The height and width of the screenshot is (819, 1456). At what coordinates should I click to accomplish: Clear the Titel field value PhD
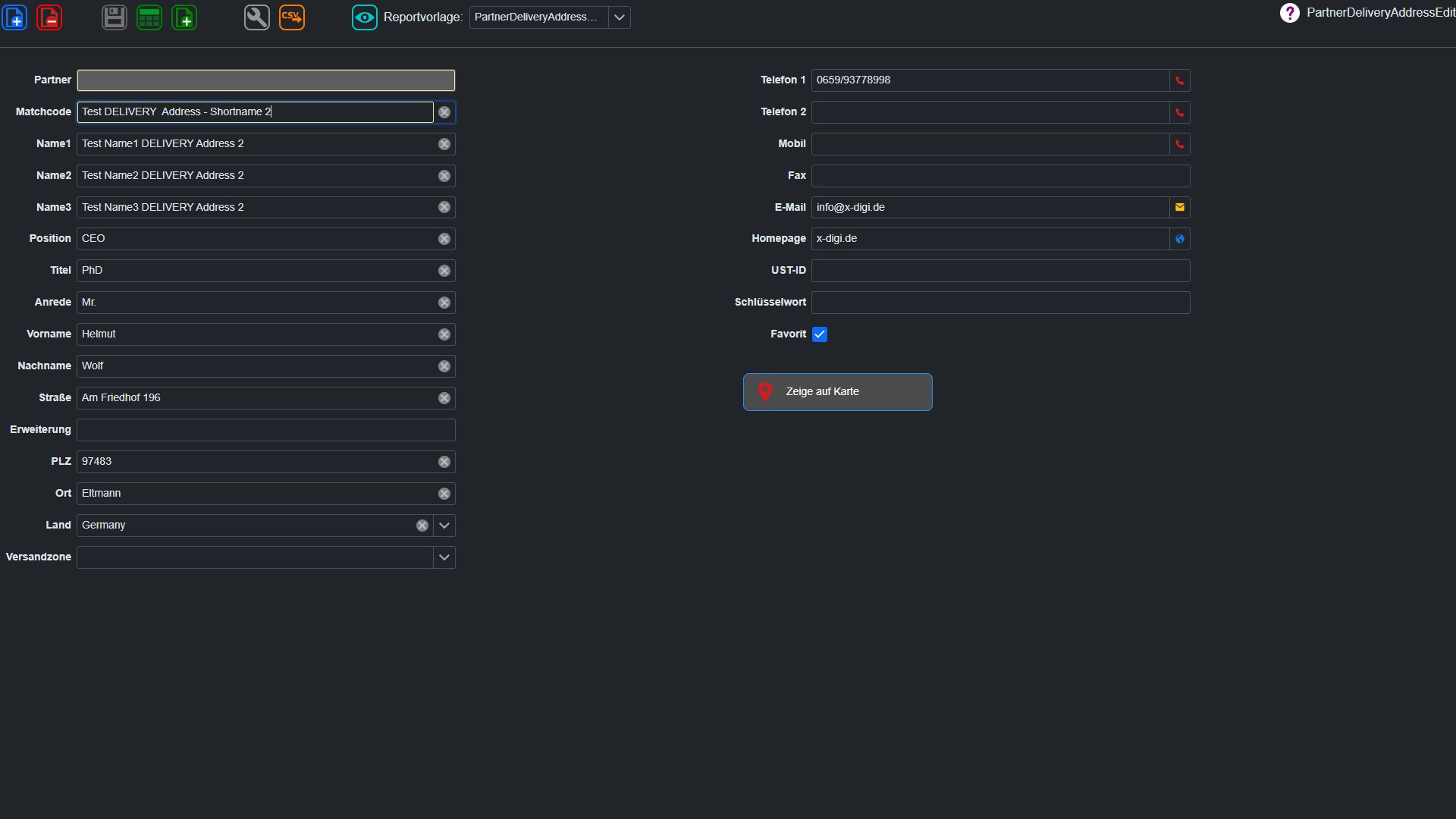(444, 271)
